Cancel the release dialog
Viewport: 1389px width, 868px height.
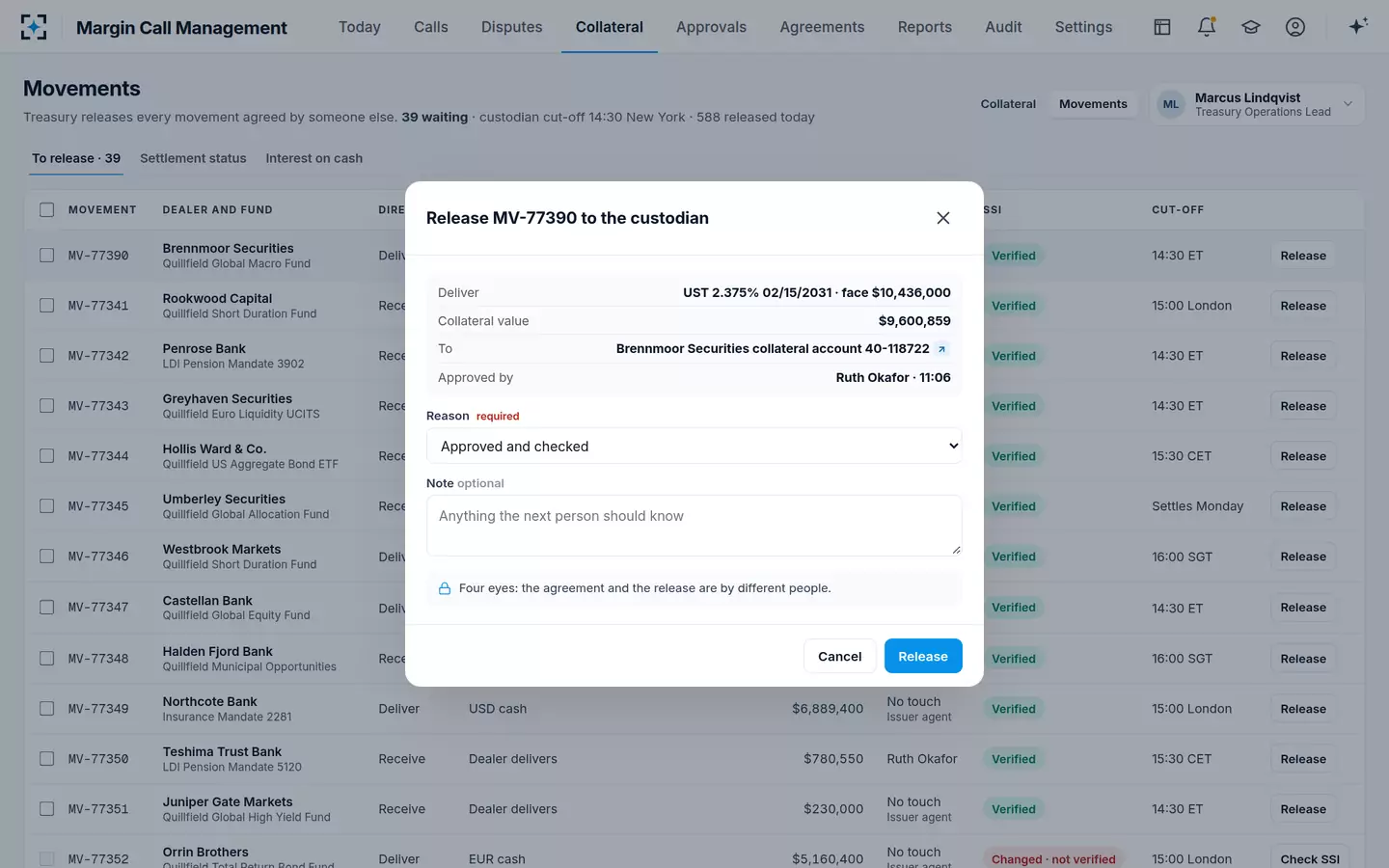click(x=839, y=656)
